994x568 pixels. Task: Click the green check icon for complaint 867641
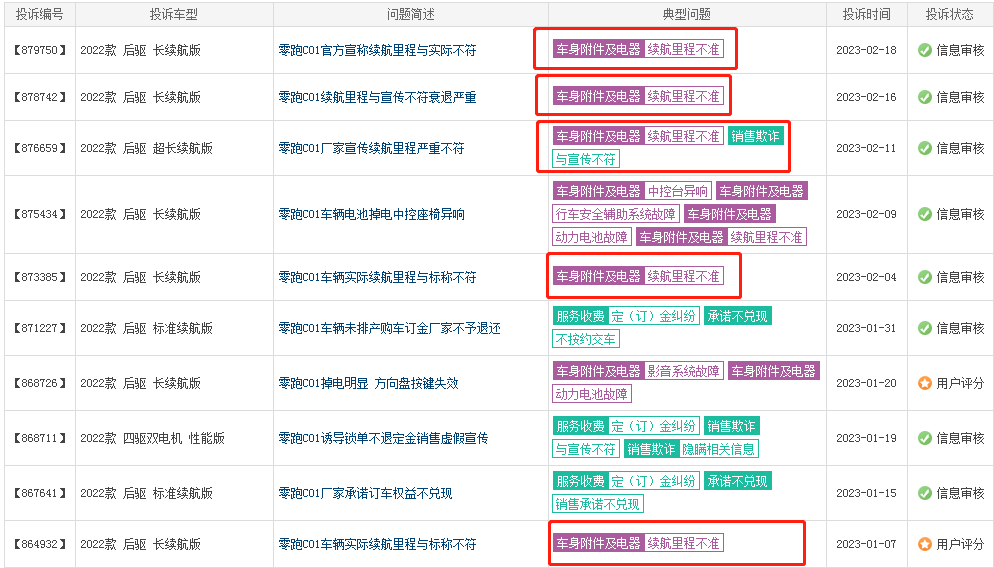925,493
